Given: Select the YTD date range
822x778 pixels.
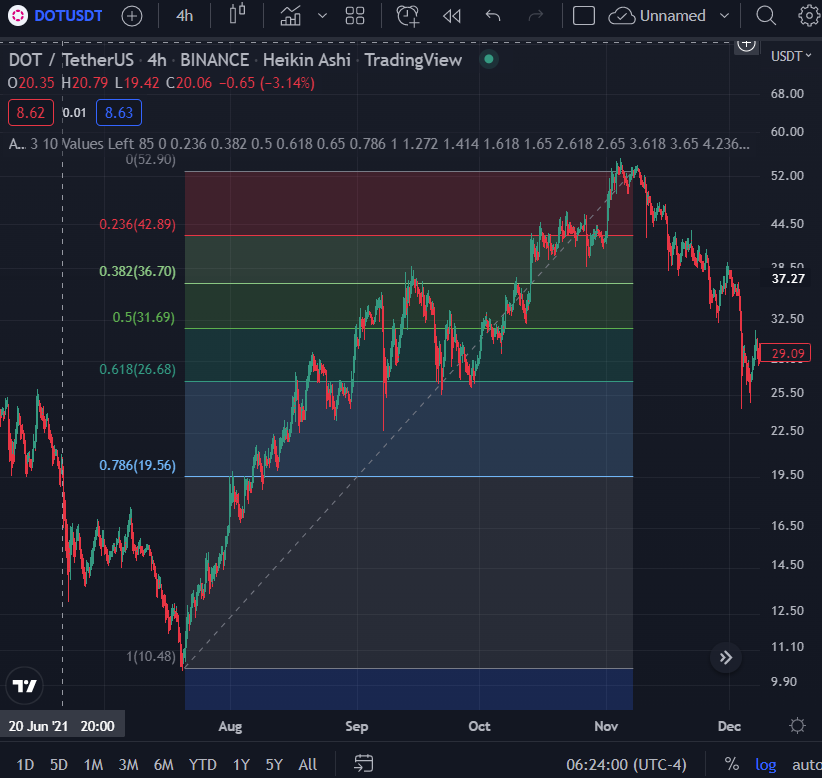Looking at the screenshot, I should (x=202, y=765).
